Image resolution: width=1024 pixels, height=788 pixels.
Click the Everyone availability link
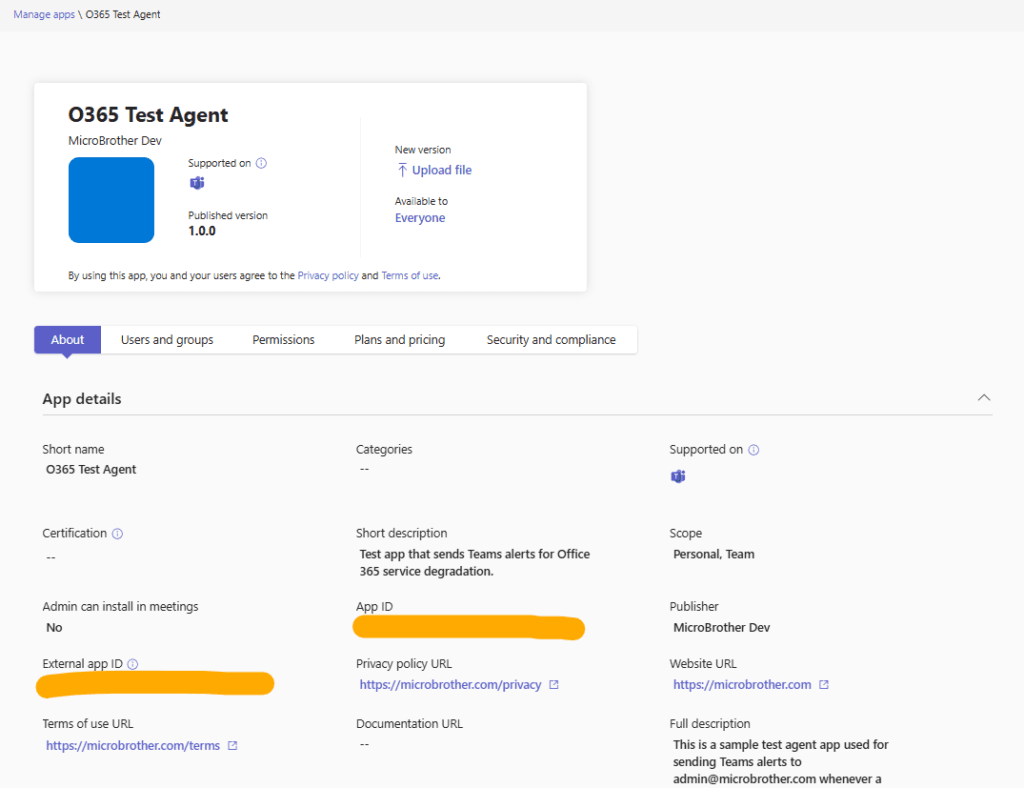(x=420, y=218)
